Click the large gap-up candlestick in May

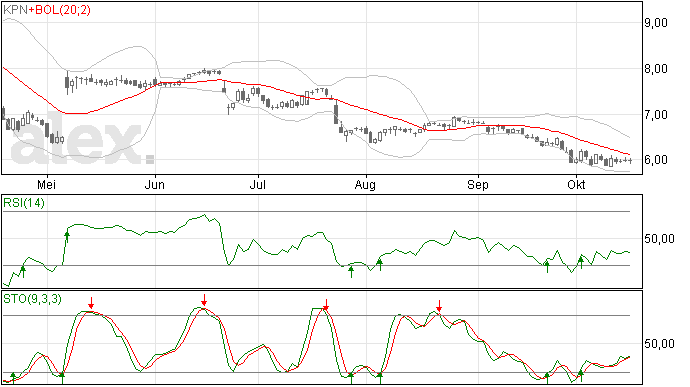[x=67, y=82]
